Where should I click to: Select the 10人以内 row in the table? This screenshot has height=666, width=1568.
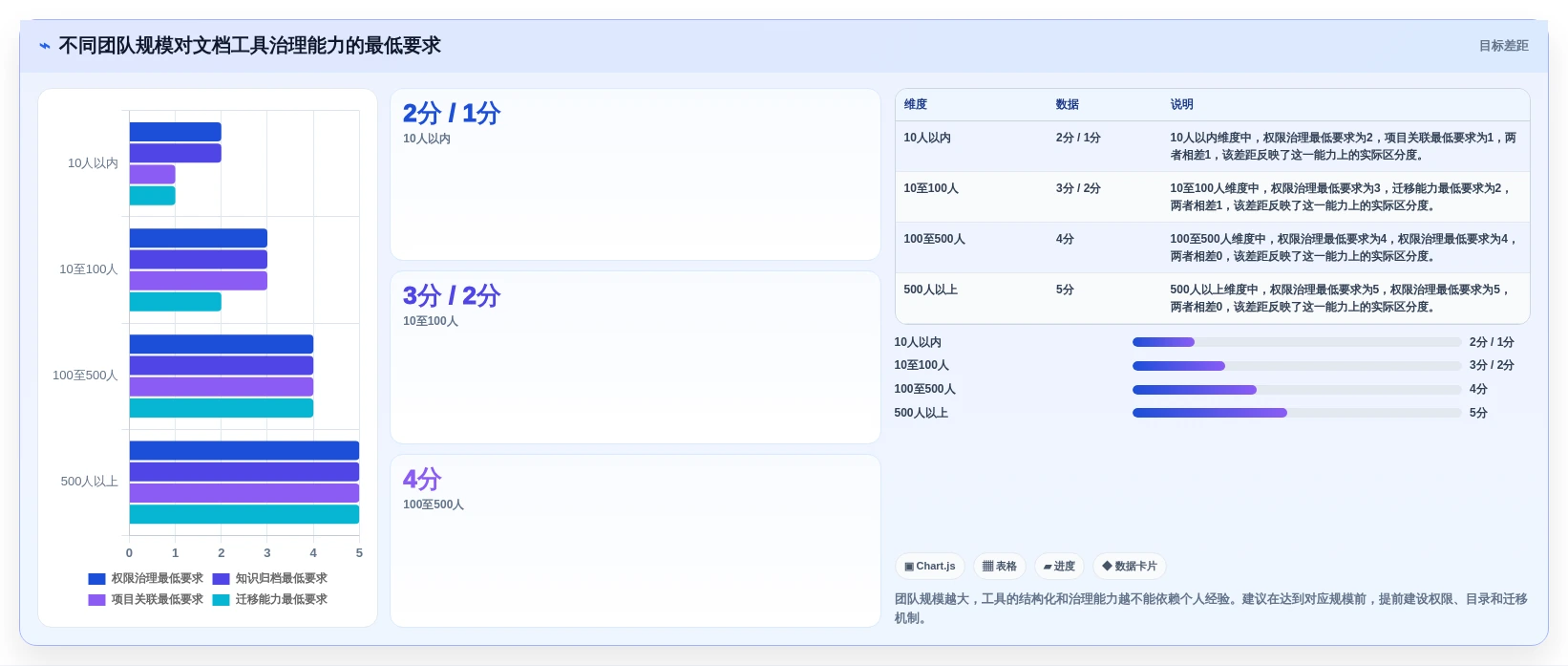[x=1213, y=146]
